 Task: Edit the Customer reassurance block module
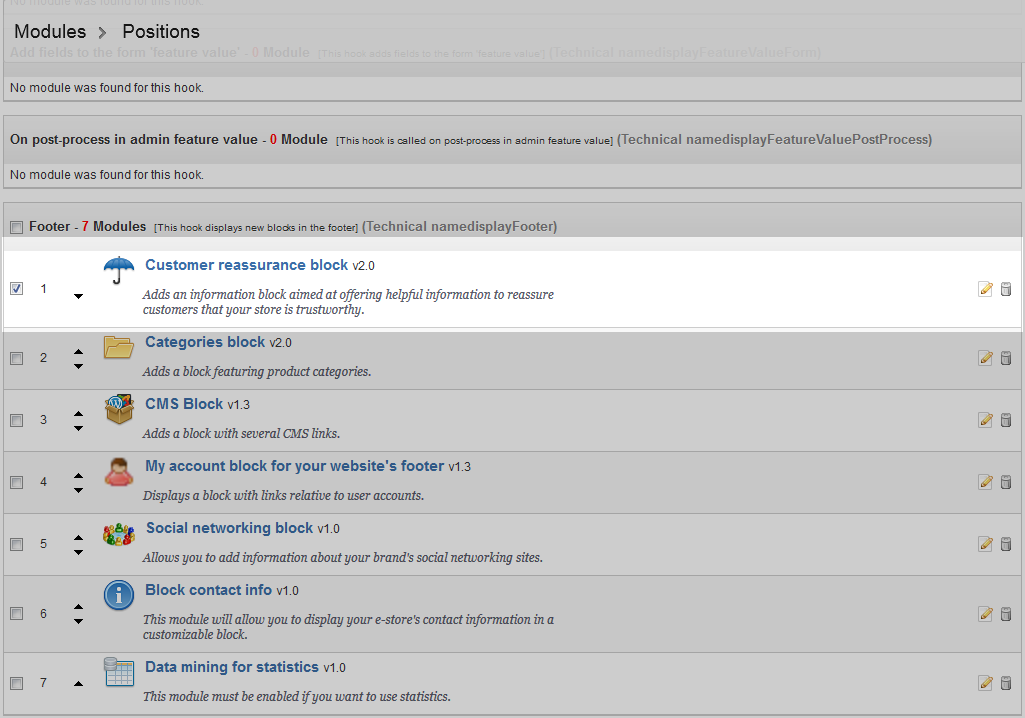(x=985, y=289)
